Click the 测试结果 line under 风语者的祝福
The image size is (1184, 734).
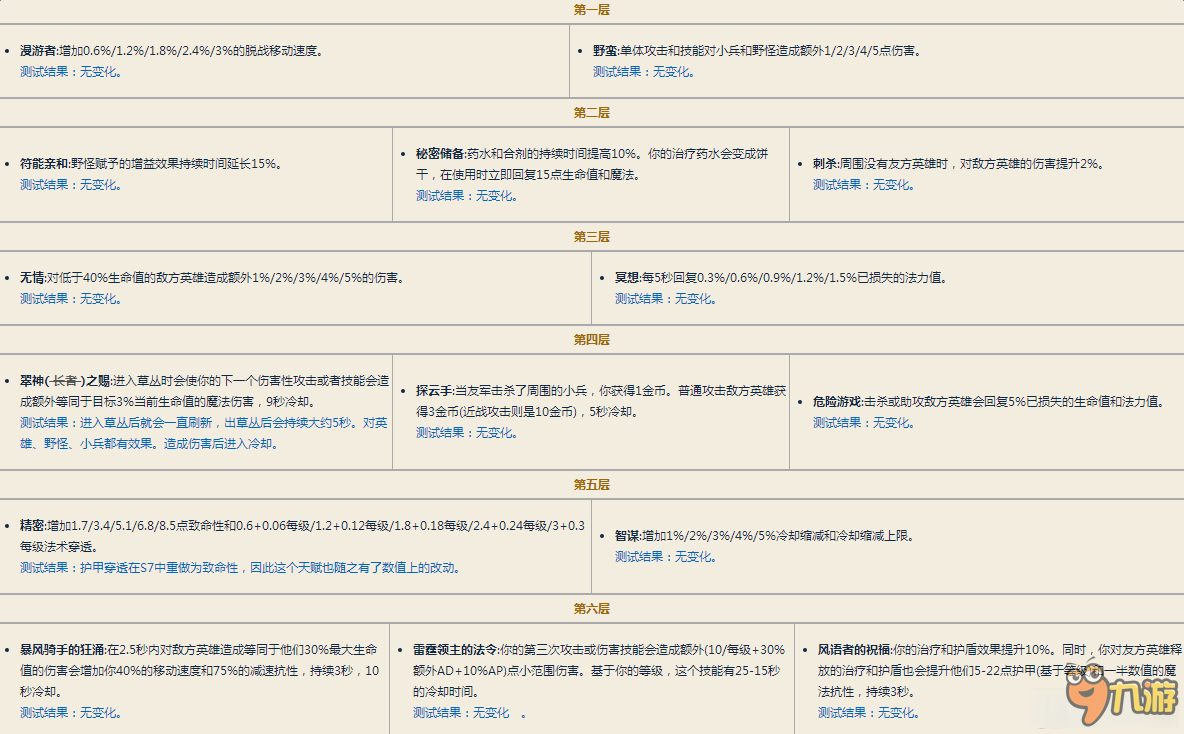pos(868,712)
